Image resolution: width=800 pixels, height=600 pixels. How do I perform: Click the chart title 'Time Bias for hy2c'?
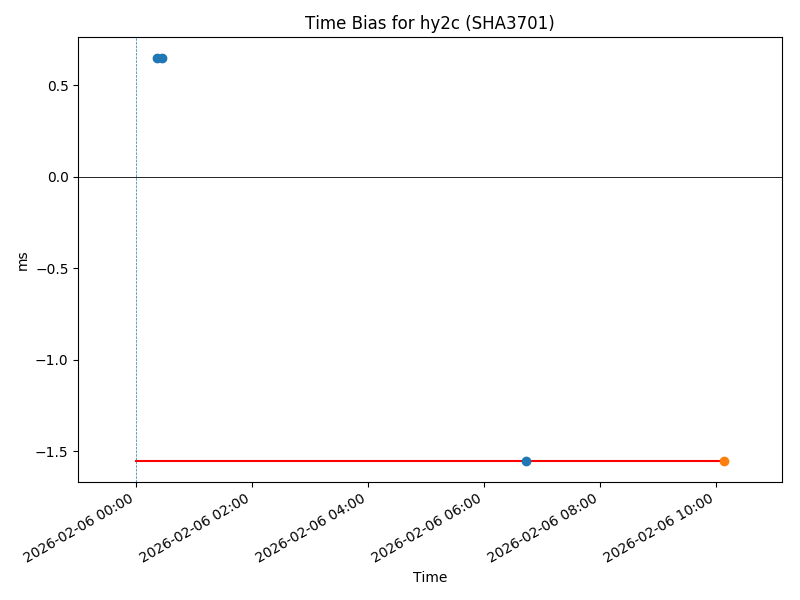429,24
